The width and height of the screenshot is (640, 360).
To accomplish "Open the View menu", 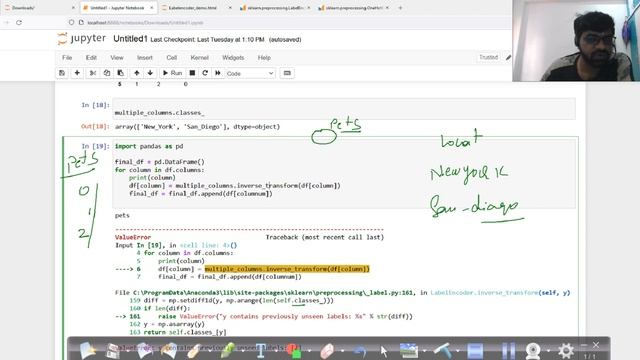I will (x=117, y=58).
